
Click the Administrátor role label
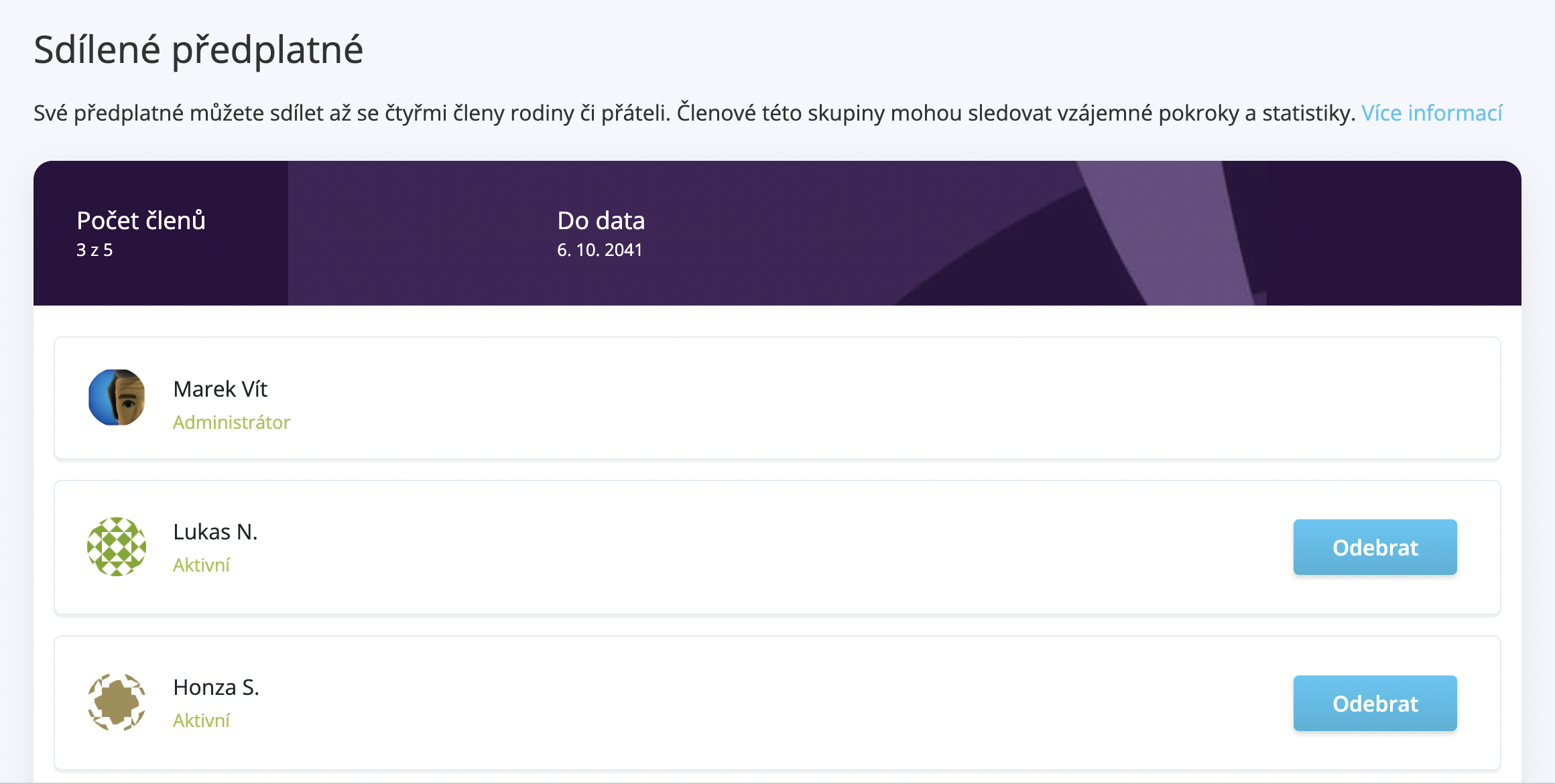[231, 422]
